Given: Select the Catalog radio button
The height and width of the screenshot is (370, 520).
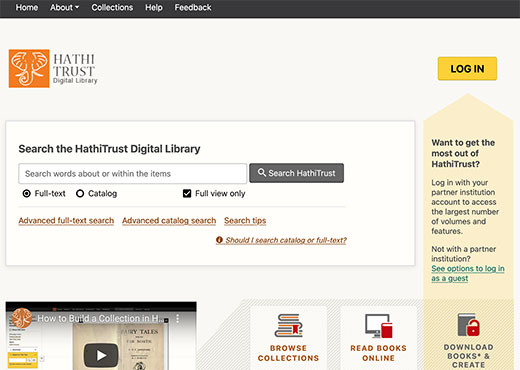Looking at the screenshot, I should click(x=80, y=193).
